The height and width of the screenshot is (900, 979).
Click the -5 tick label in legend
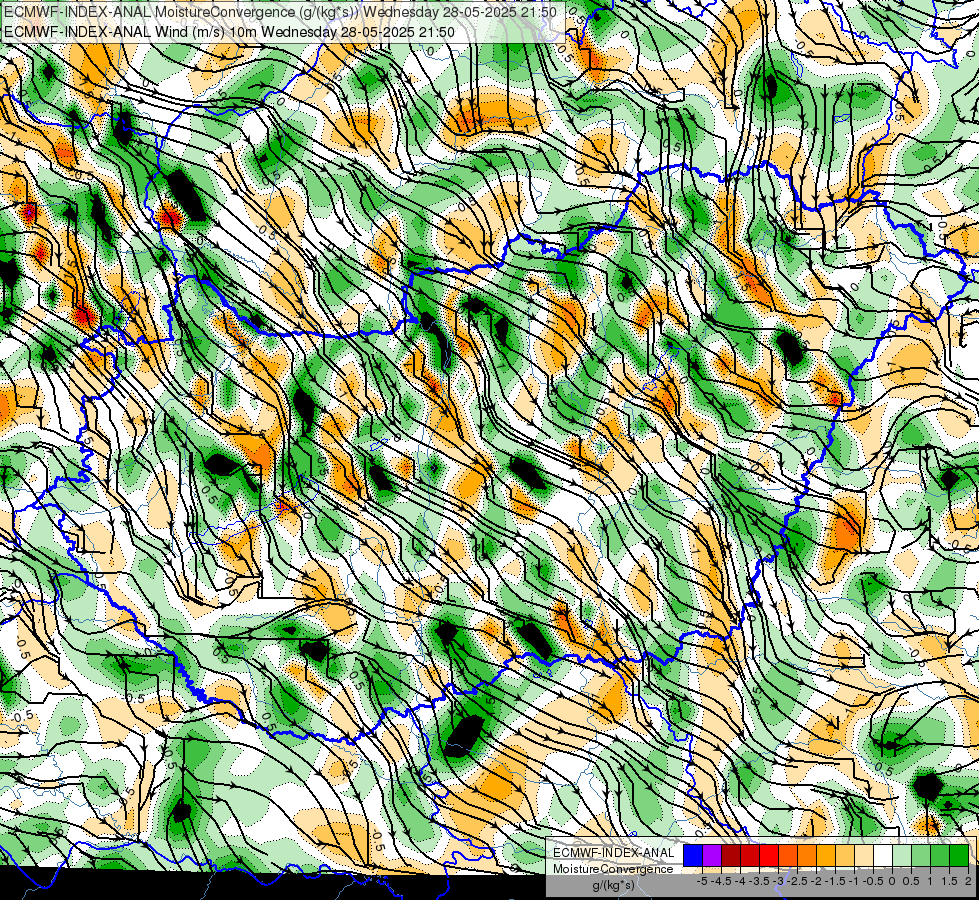[x=702, y=881]
